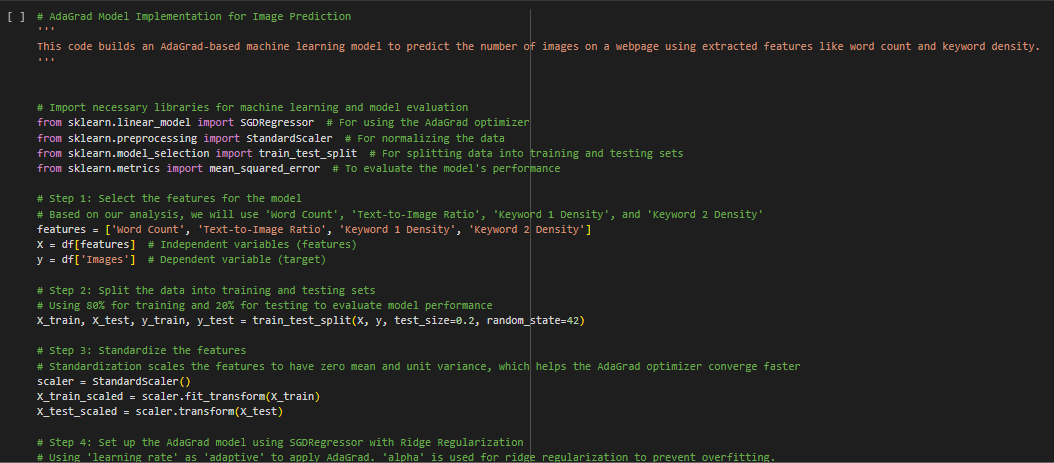Click the '# Step 4: Set up the AdaGrad model' comment
Image resolution: width=1054 pixels, height=463 pixels.
click(280, 443)
